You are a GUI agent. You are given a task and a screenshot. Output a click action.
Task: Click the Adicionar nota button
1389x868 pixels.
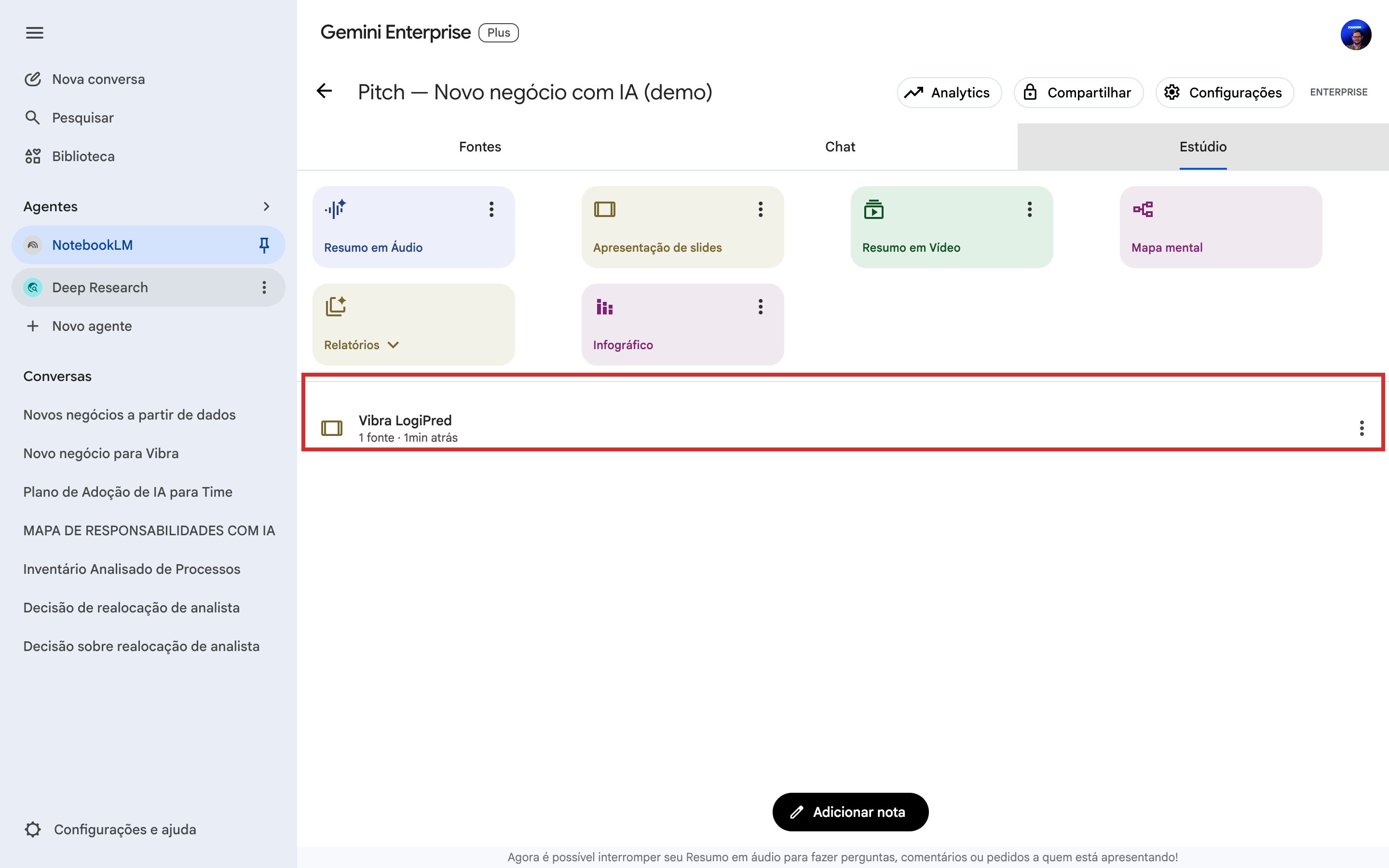pyautogui.click(x=851, y=813)
